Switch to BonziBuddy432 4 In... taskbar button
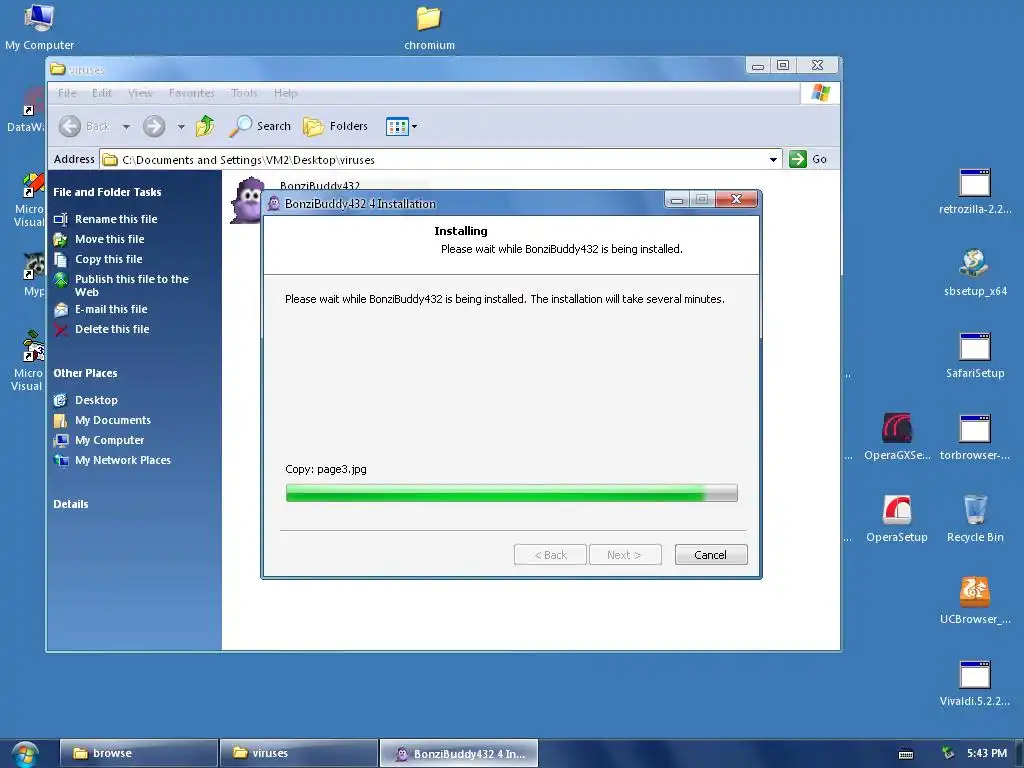The image size is (1024, 768). [459, 754]
